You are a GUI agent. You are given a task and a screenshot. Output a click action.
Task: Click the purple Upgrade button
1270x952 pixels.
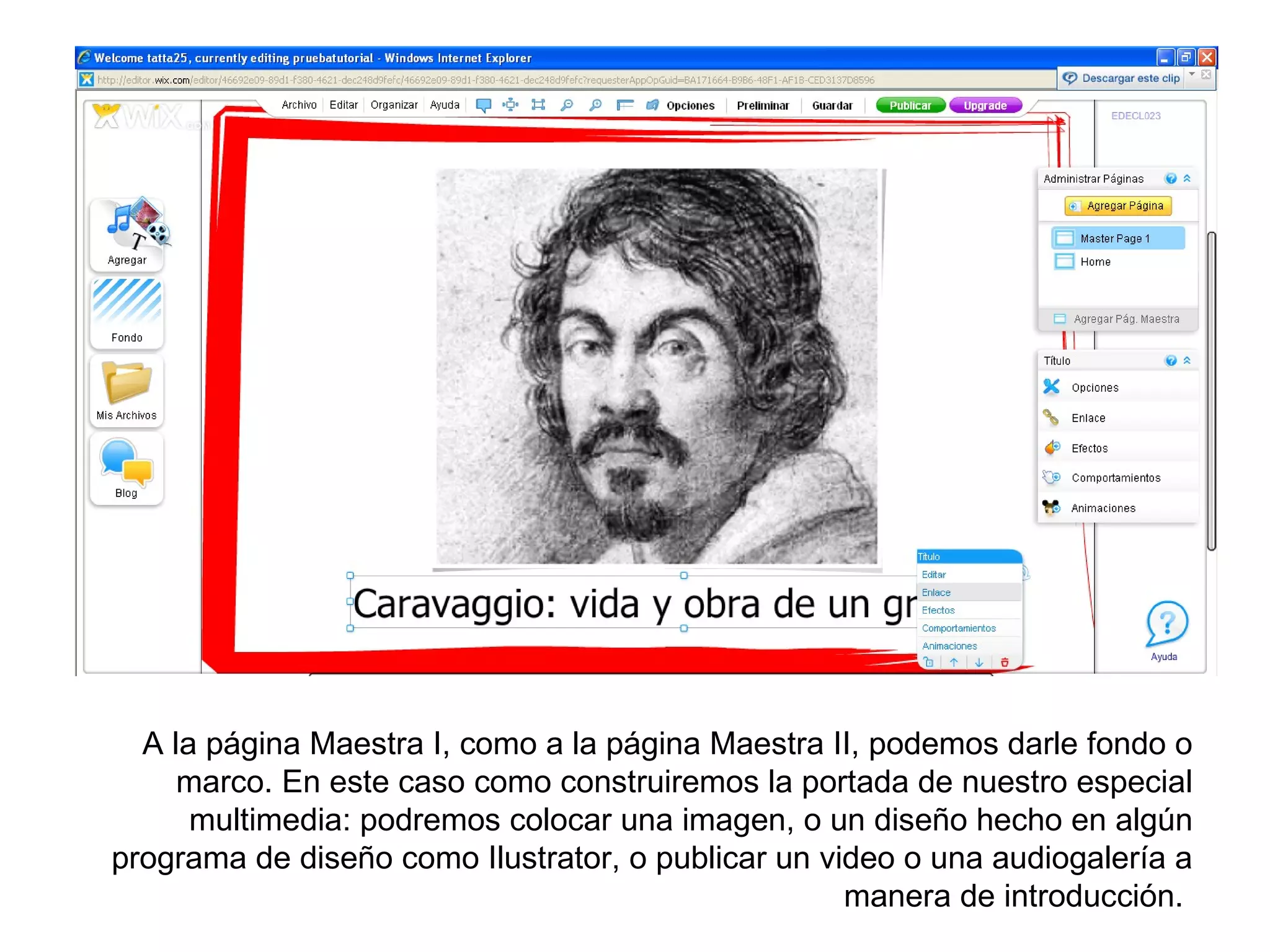(x=985, y=105)
